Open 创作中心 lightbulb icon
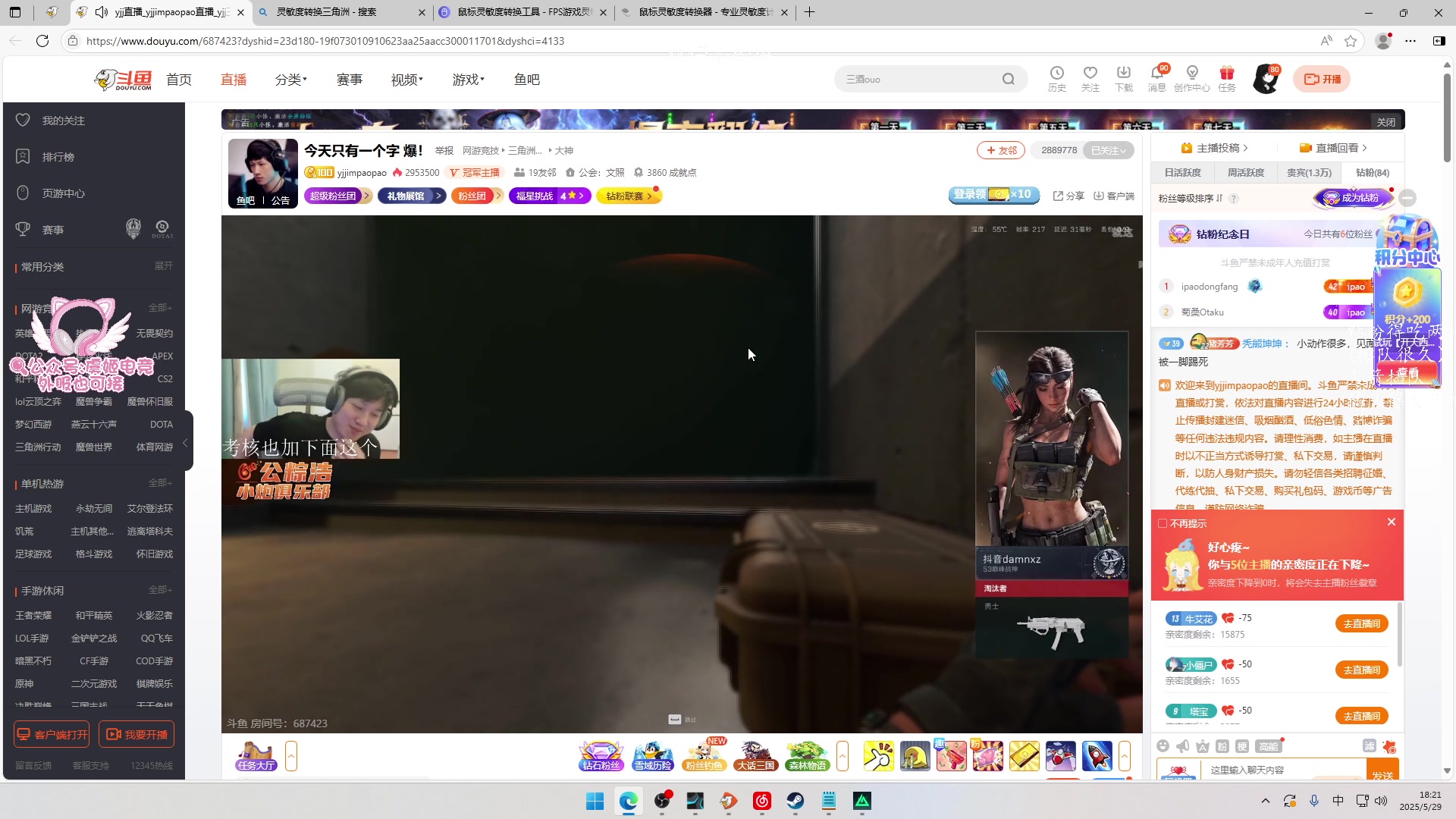The image size is (1456, 819). coord(1192,78)
